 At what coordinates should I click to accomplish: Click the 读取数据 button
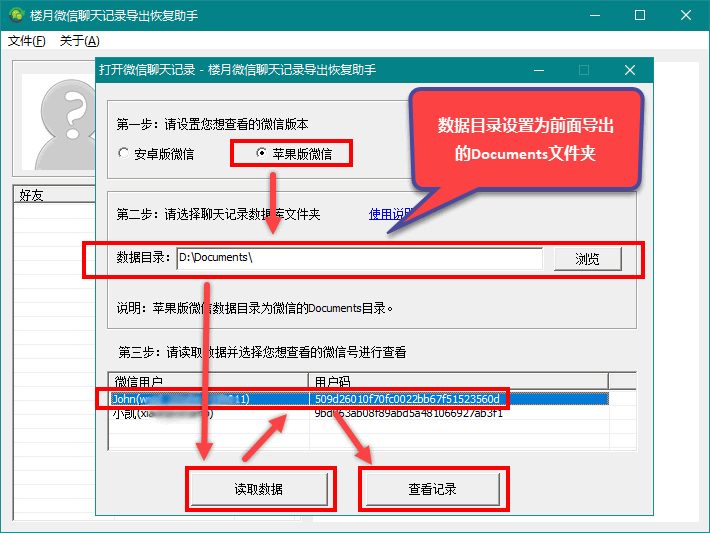click(x=259, y=489)
